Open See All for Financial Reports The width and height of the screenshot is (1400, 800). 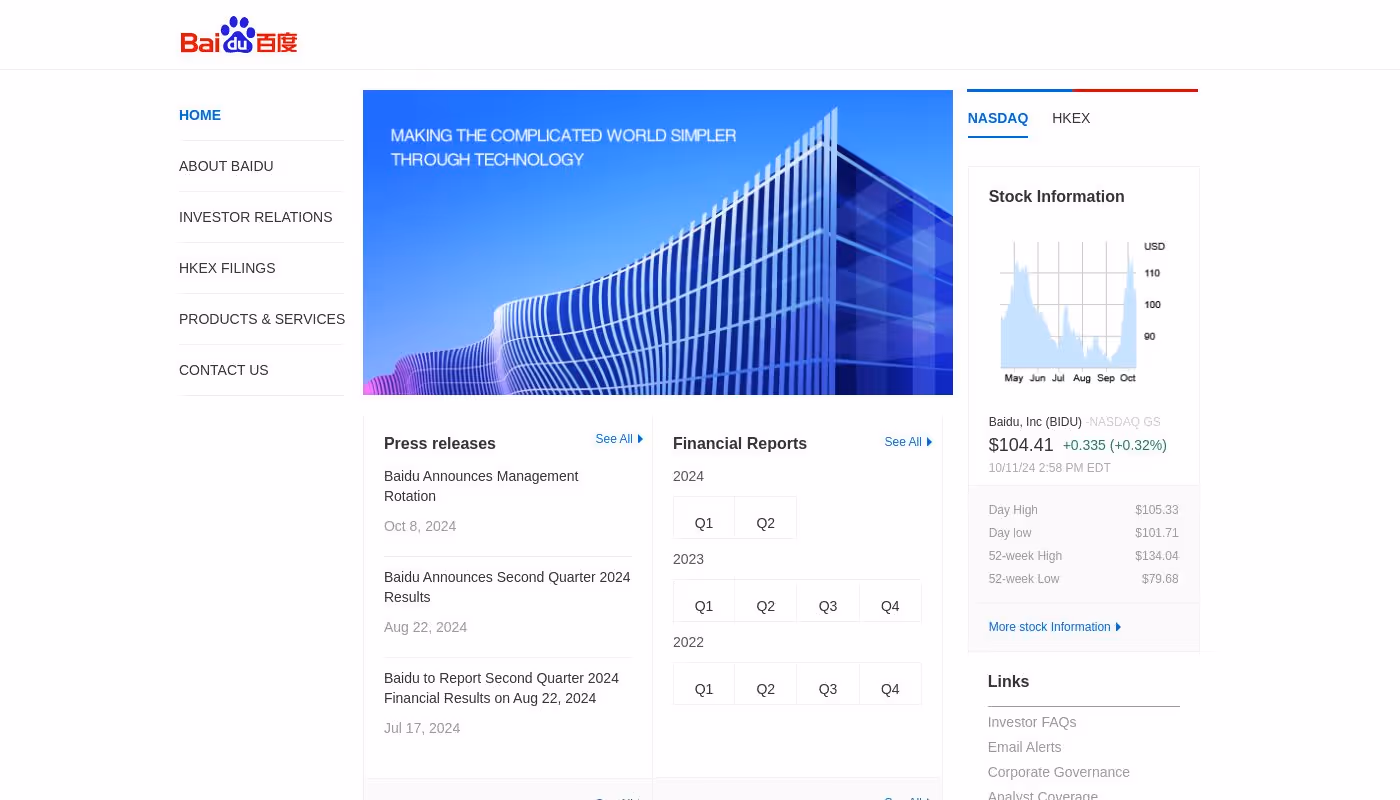click(903, 442)
